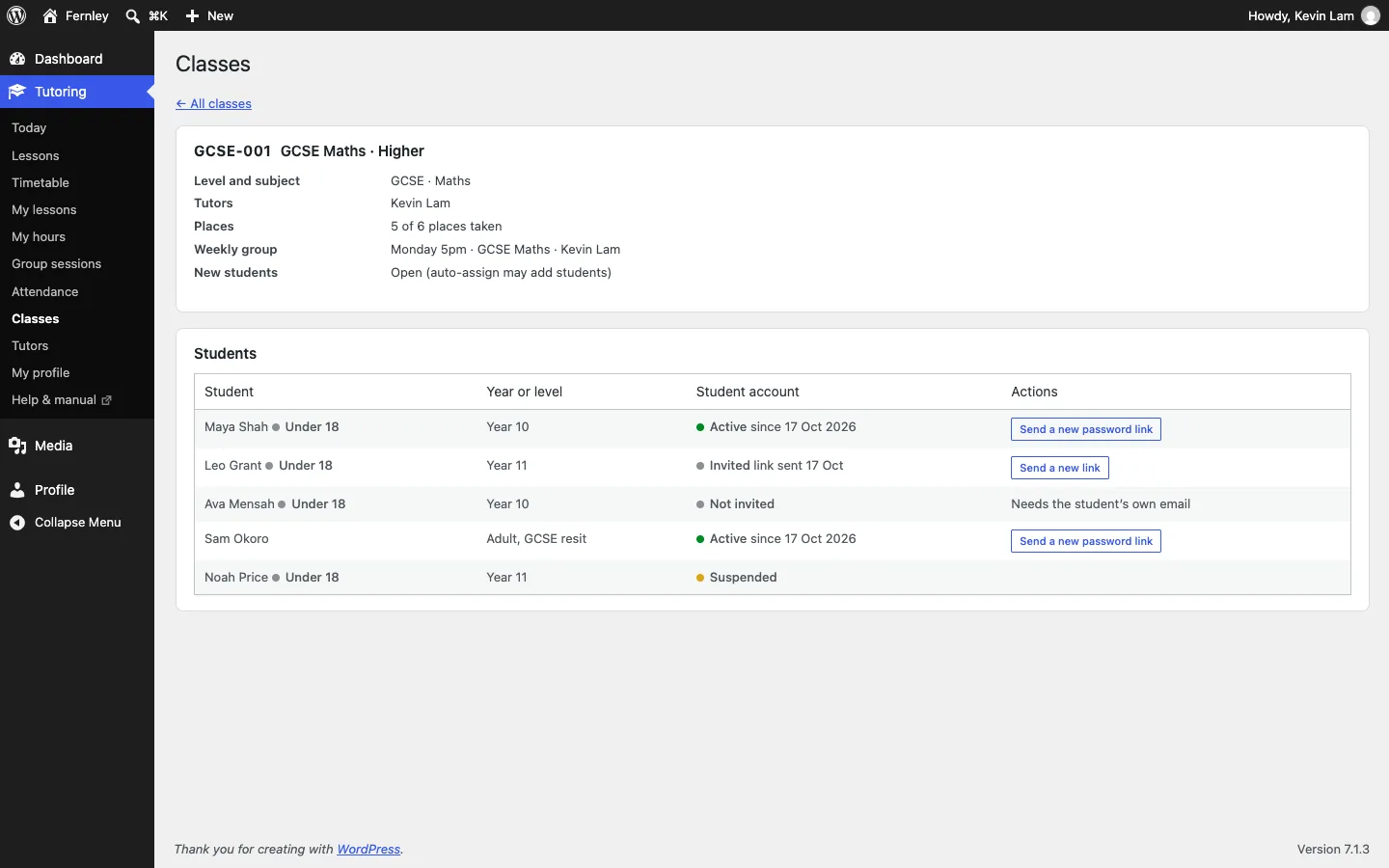Send a new password link to Maya Shah
The height and width of the screenshot is (868, 1389).
pyautogui.click(x=1086, y=429)
